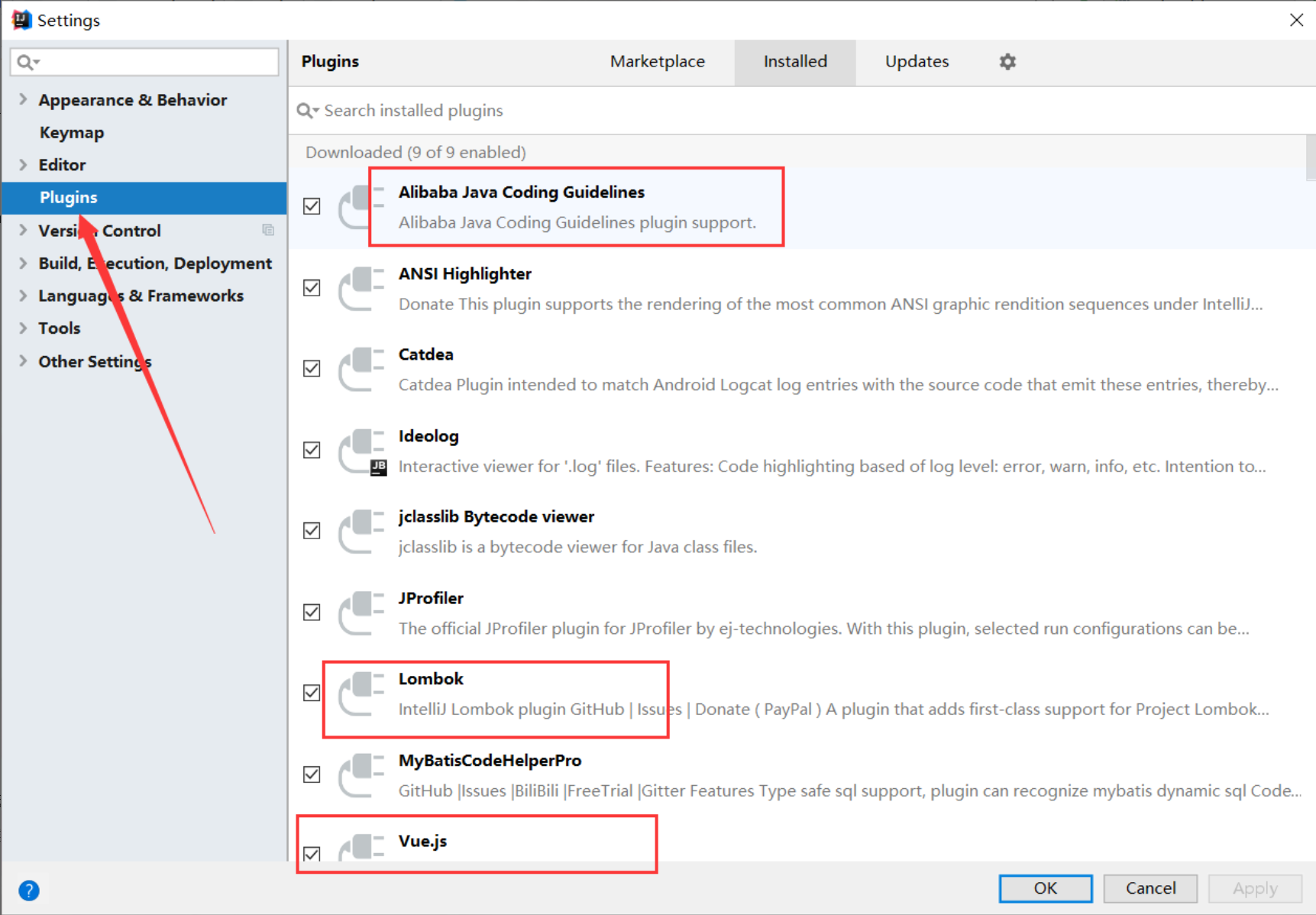Image resolution: width=1316 pixels, height=915 pixels.
Task: Click the MyBatisCodeHelperPro plugin icon
Action: [x=362, y=775]
